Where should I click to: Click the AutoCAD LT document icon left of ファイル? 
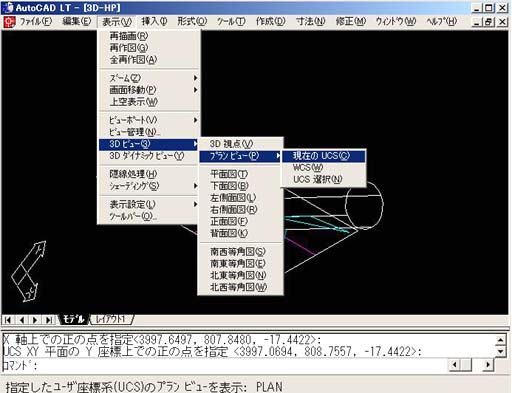pos(9,22)
